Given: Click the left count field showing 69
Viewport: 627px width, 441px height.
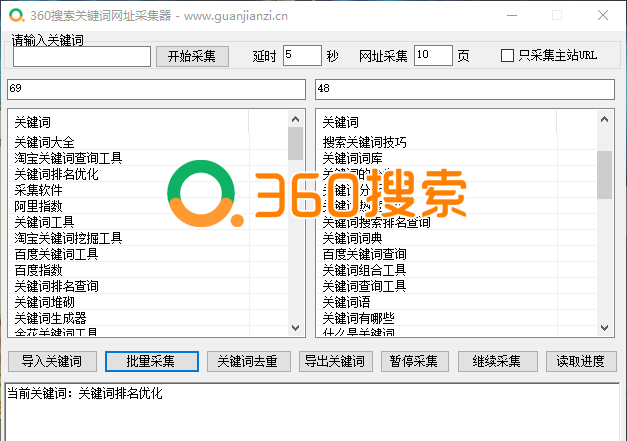Looking at the screenshot, I should point(156,89).
